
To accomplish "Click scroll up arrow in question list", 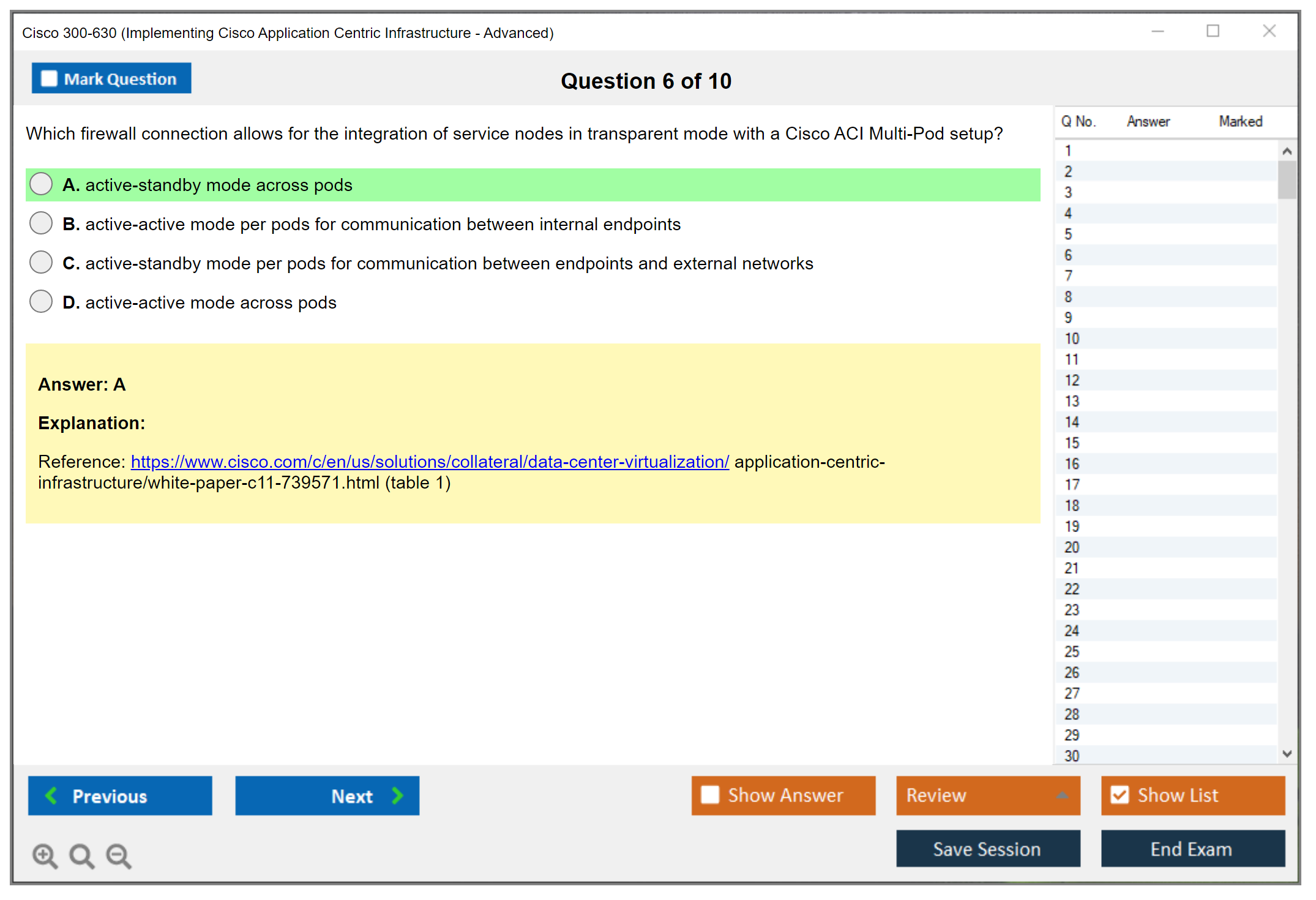I will pos(1287,151).
